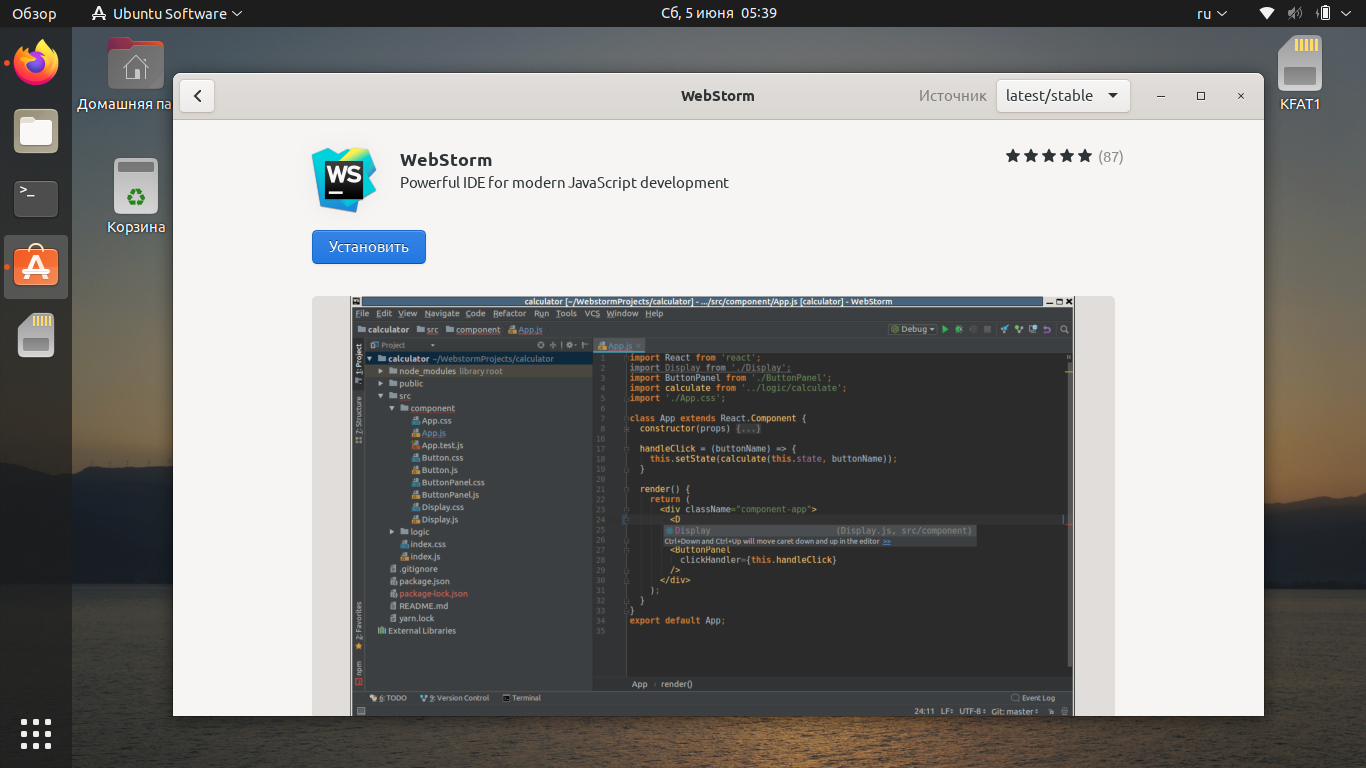Click the volume icon in top bar
The image size is (1366, 768).
pos(1295,13)
